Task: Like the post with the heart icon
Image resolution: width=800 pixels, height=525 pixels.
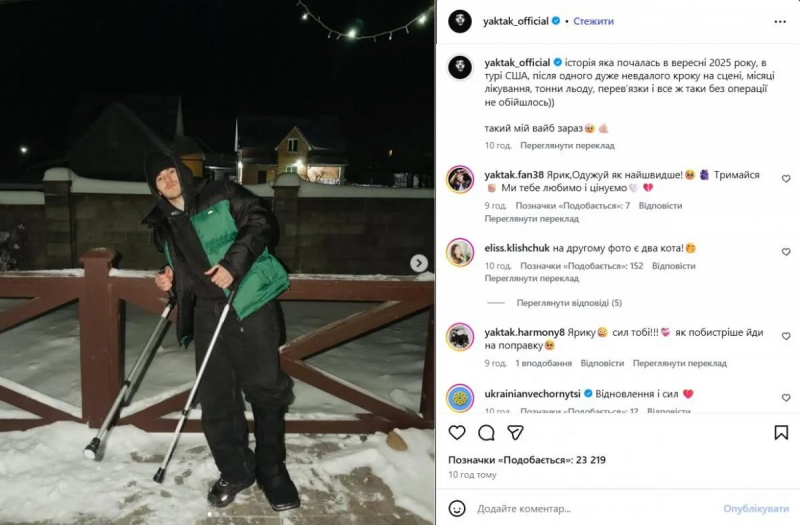Action: click(x=457, y=433)
